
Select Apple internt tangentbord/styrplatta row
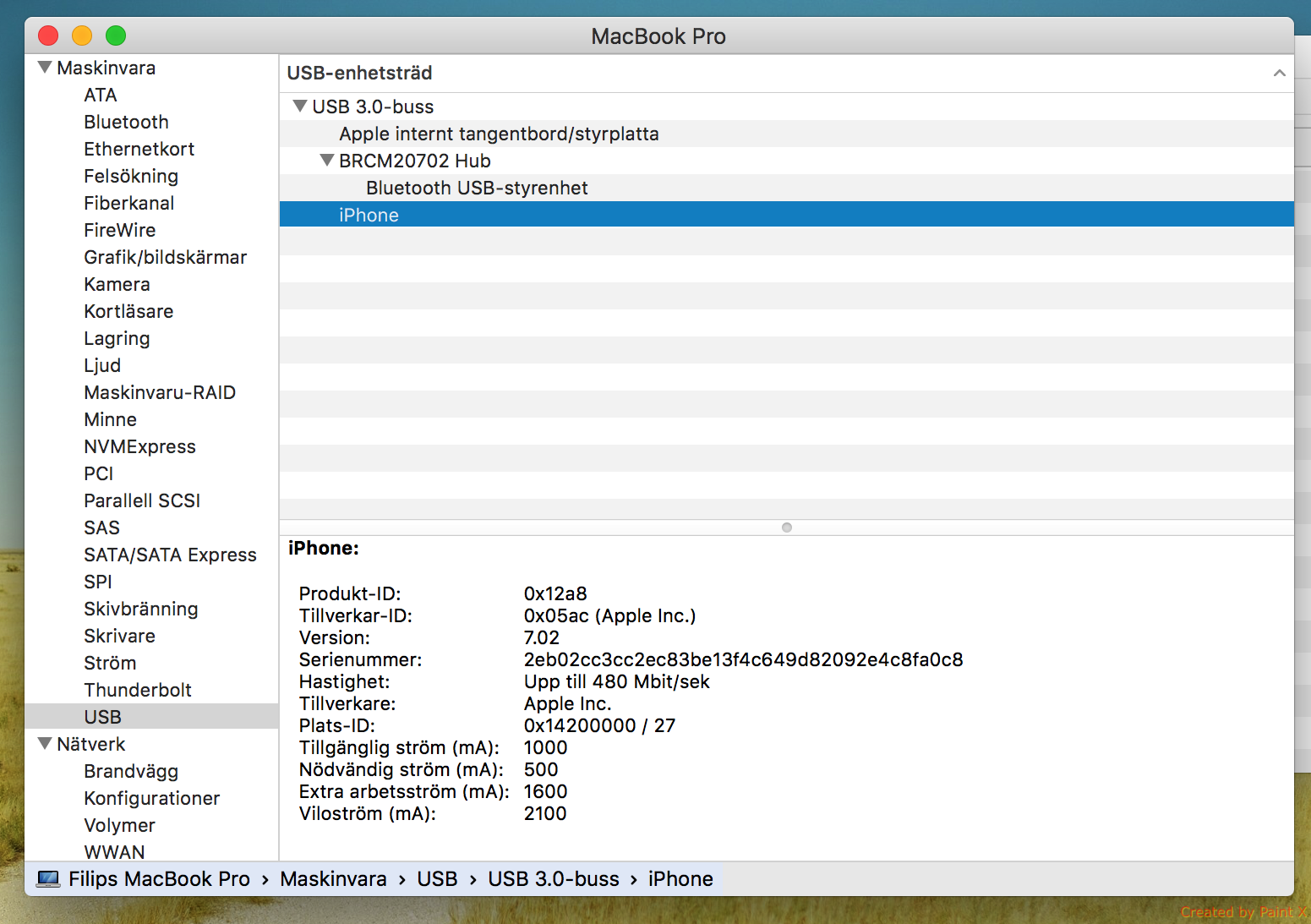click(x=786, y=134)
